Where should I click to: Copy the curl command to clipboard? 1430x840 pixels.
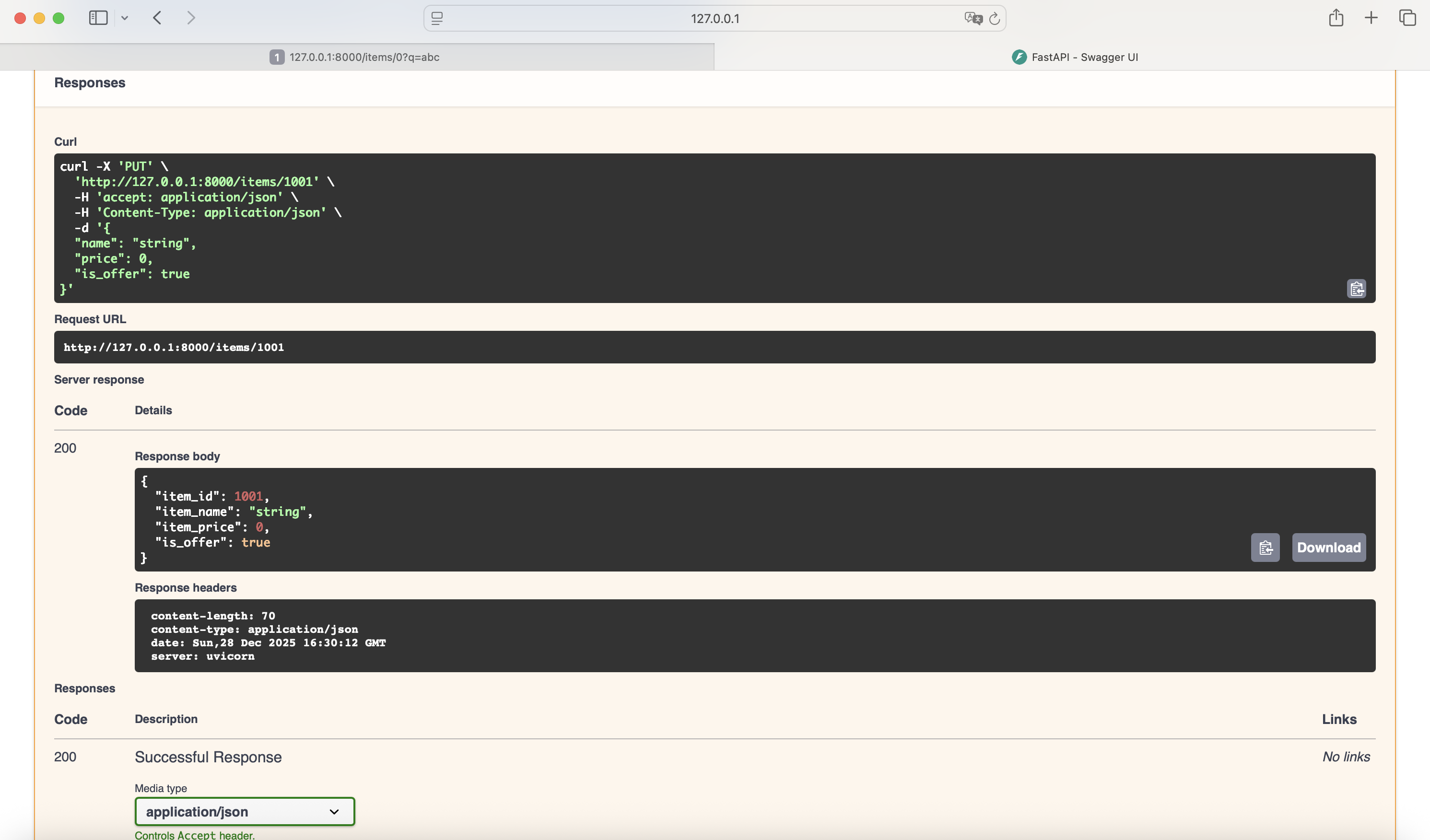pos(1356,289)
